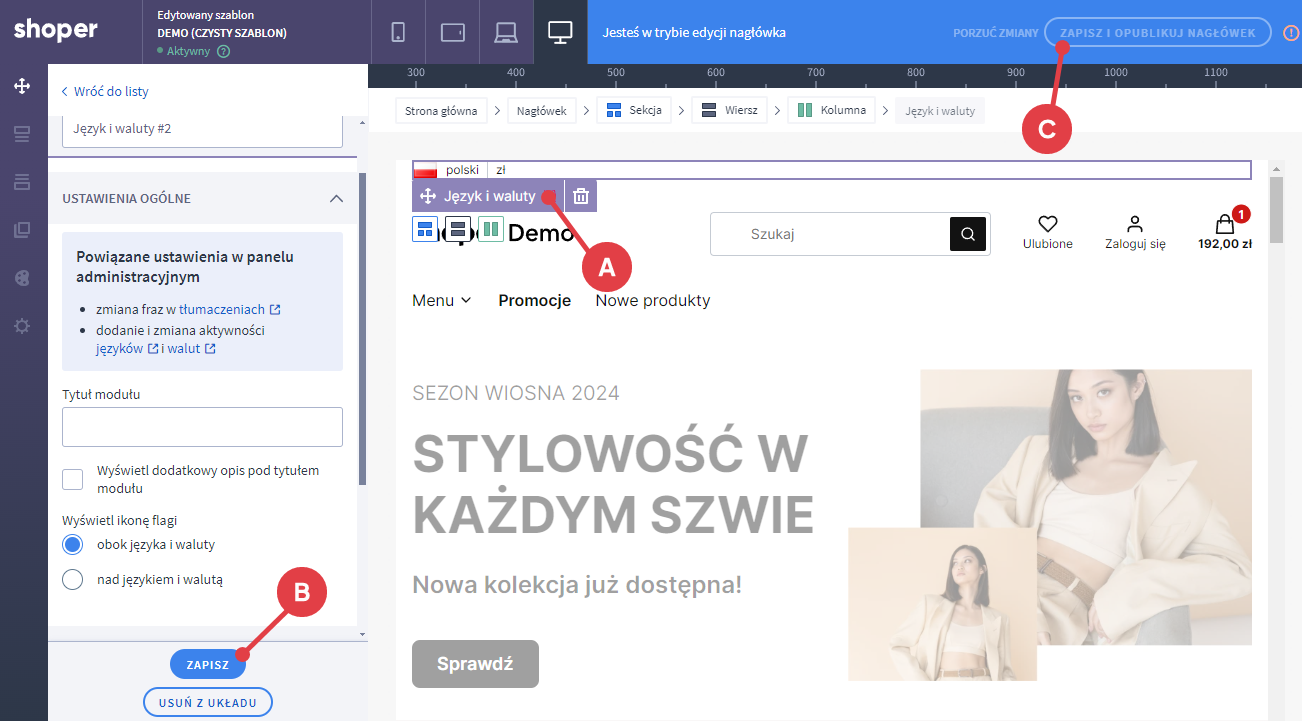Switch to tablet preview
1302x721 pixels.
tap(452, 32)
